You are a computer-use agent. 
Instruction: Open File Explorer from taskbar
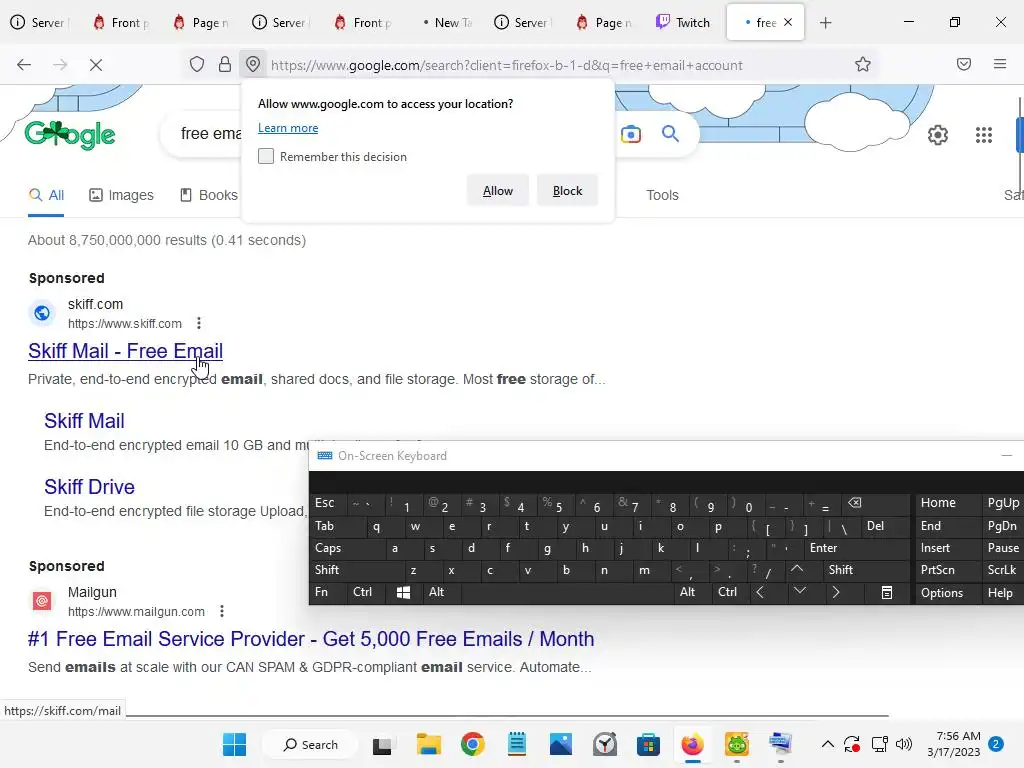(x=429, y=744)
